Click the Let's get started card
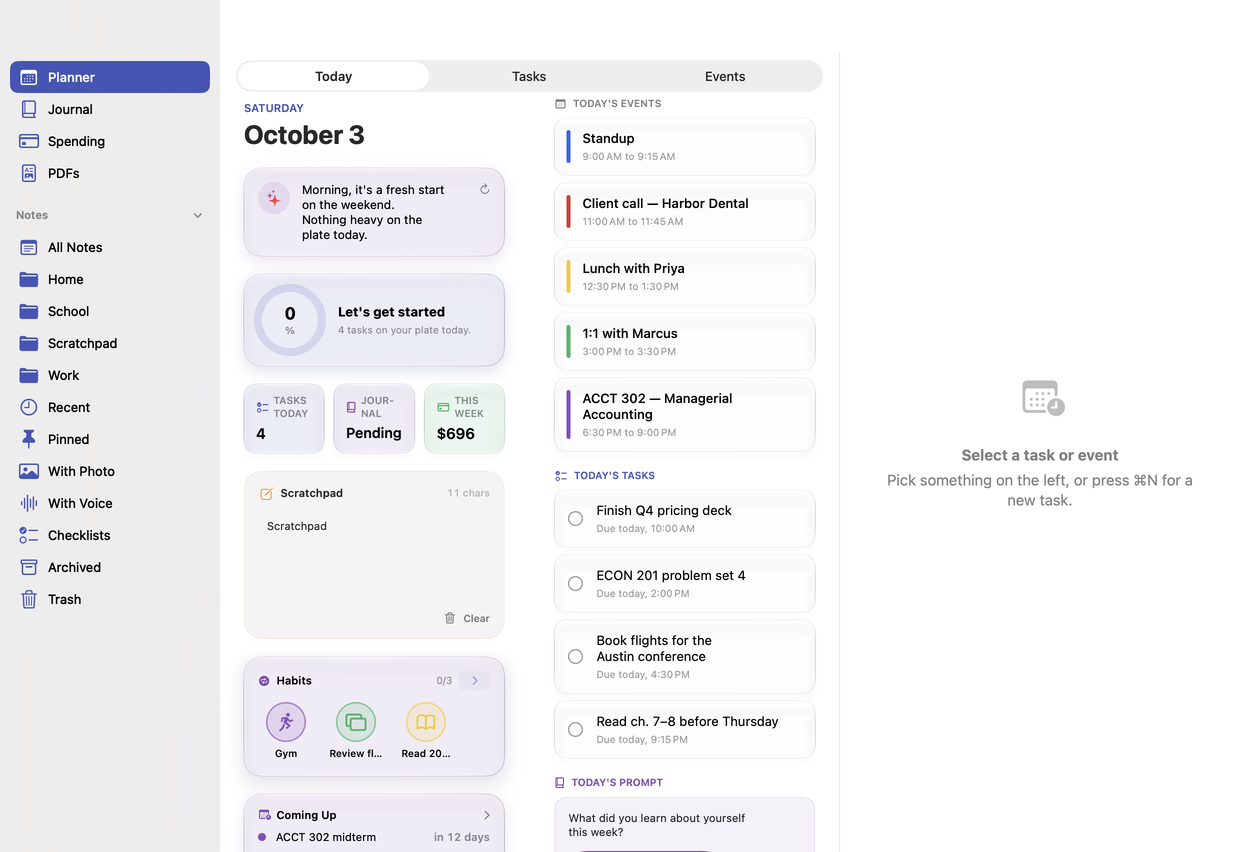The width and height of the screenshot is (1240, 852). (374, 320)
